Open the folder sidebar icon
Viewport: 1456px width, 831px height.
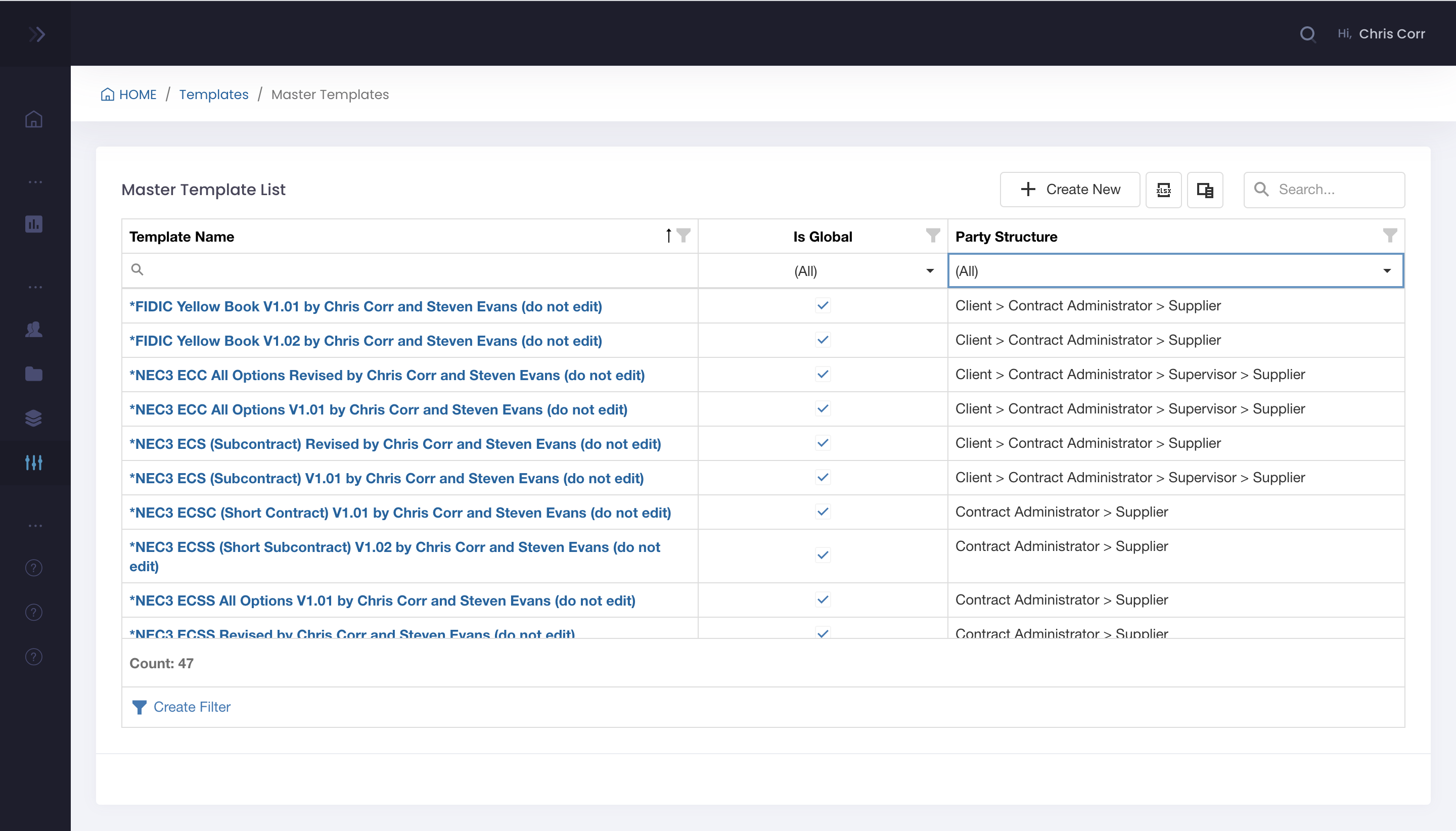click(x=34, y=374)
